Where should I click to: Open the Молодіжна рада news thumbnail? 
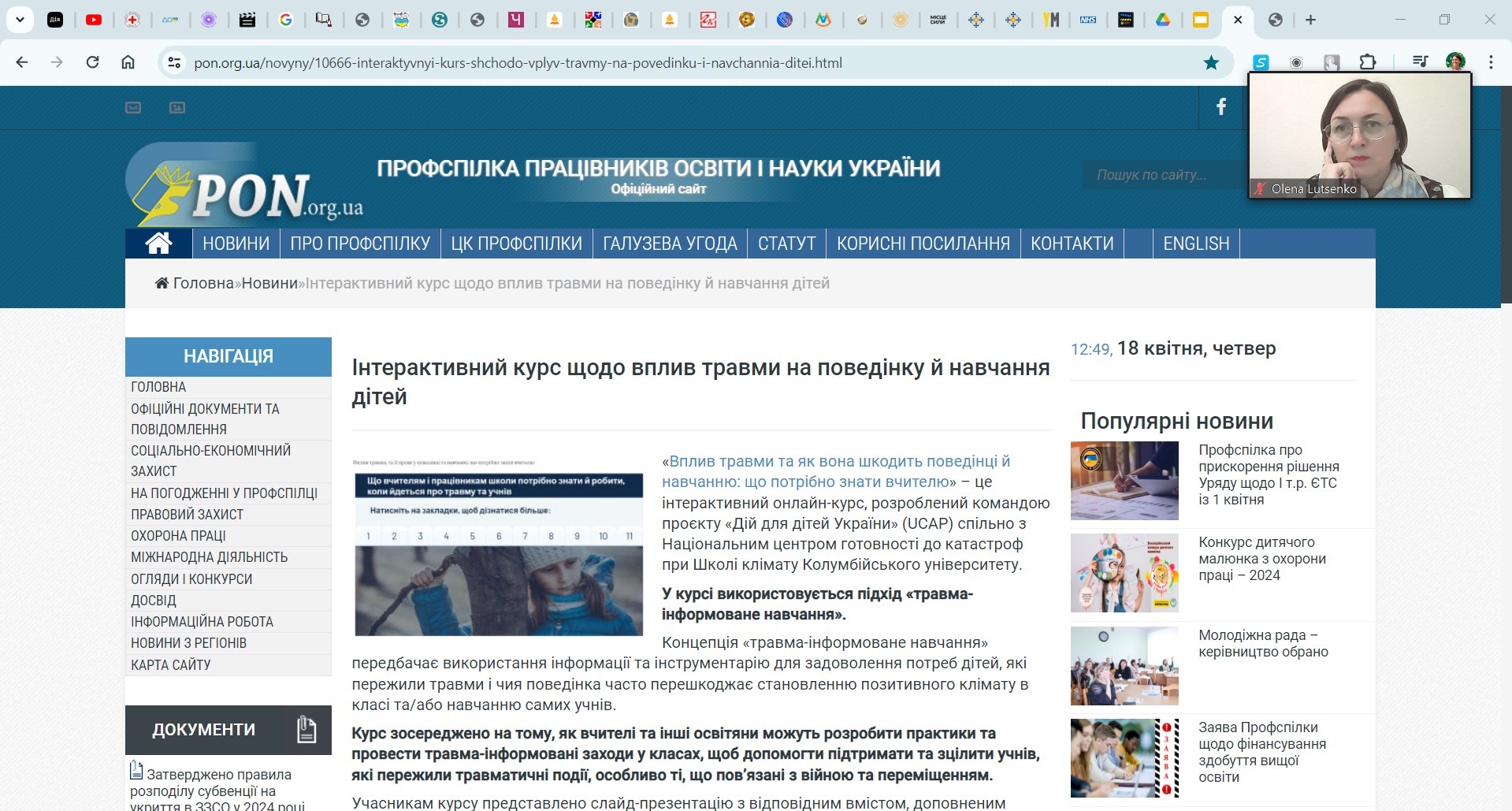pos(1124,666)
